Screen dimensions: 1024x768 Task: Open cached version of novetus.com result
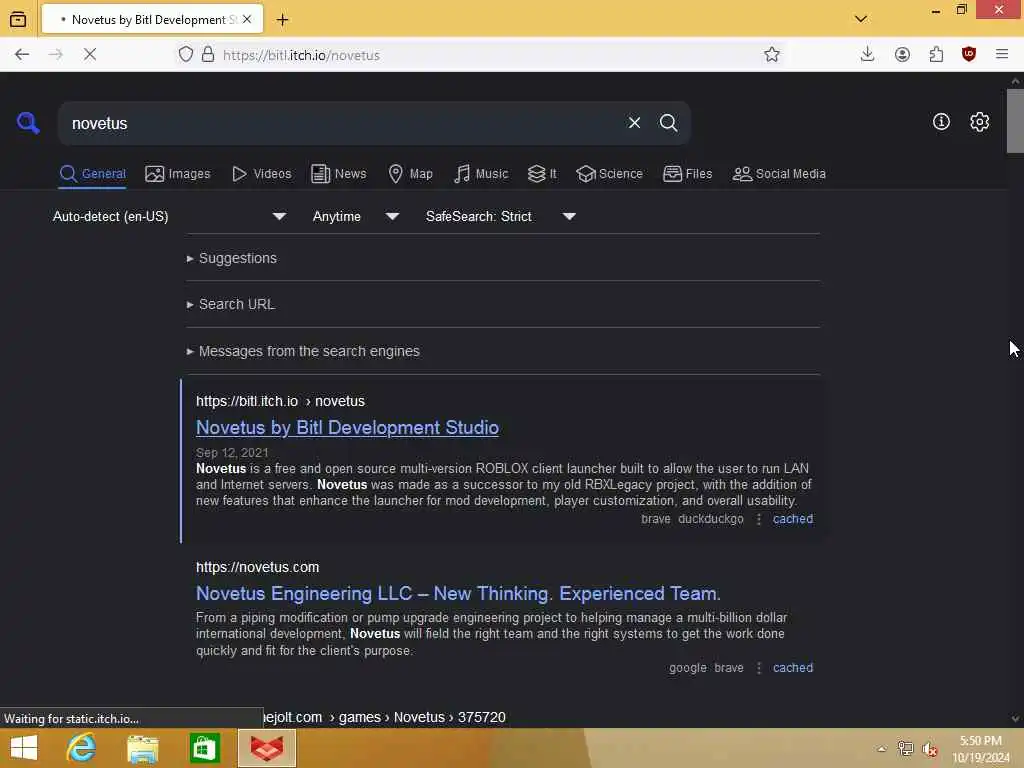pos(793,668)
